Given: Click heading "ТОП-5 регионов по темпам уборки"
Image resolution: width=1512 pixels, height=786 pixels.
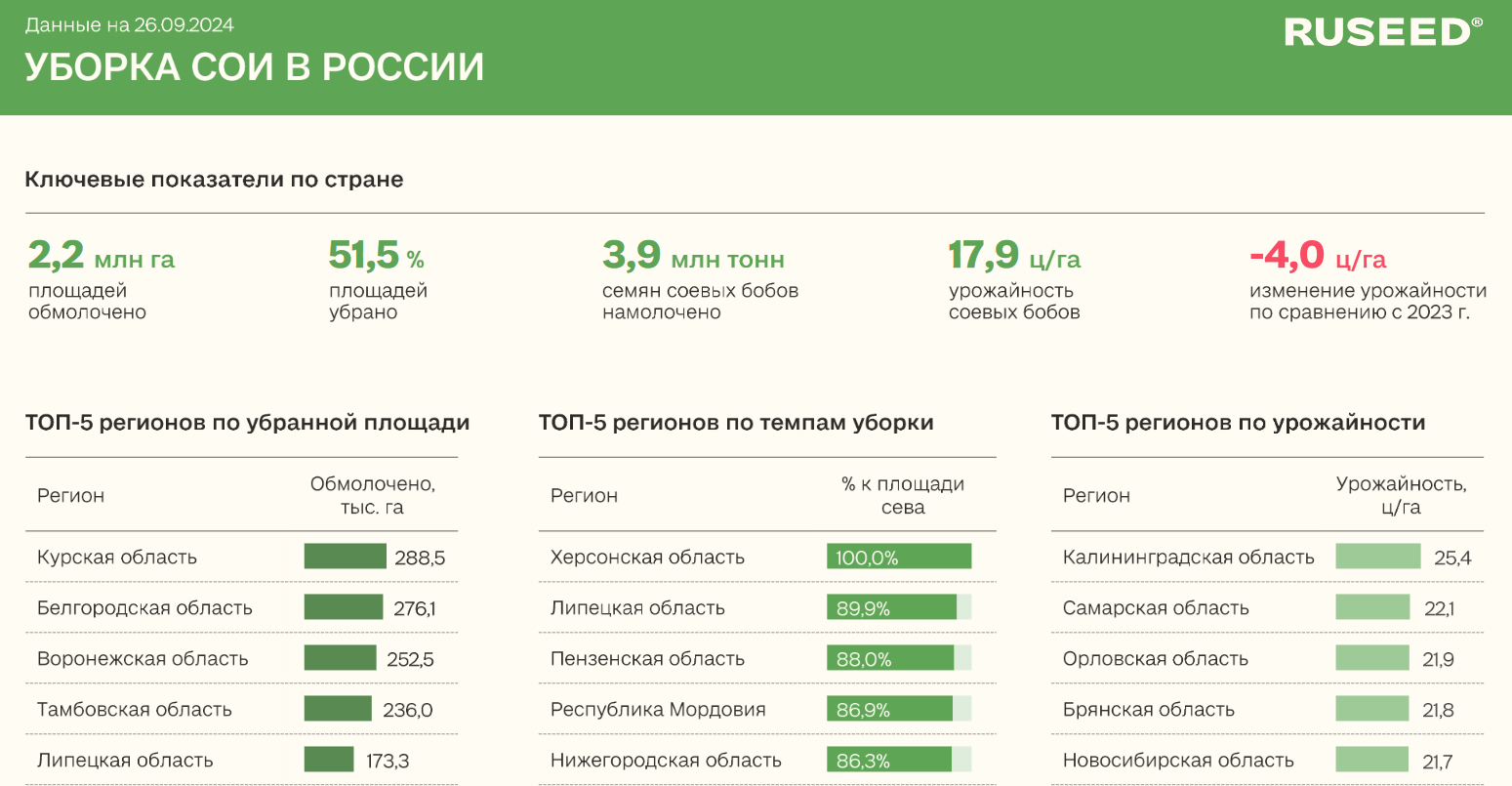Looking at the screenshot, I should 736,423.
